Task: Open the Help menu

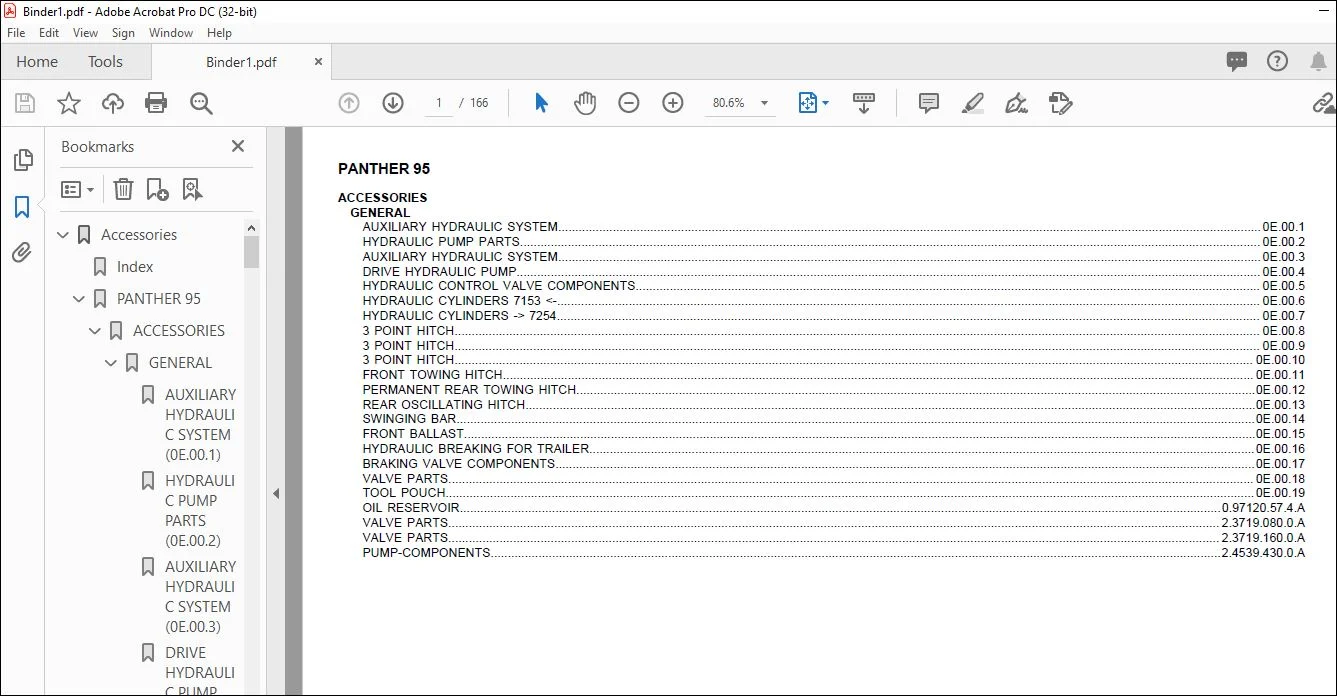Action: pos(219,33)
